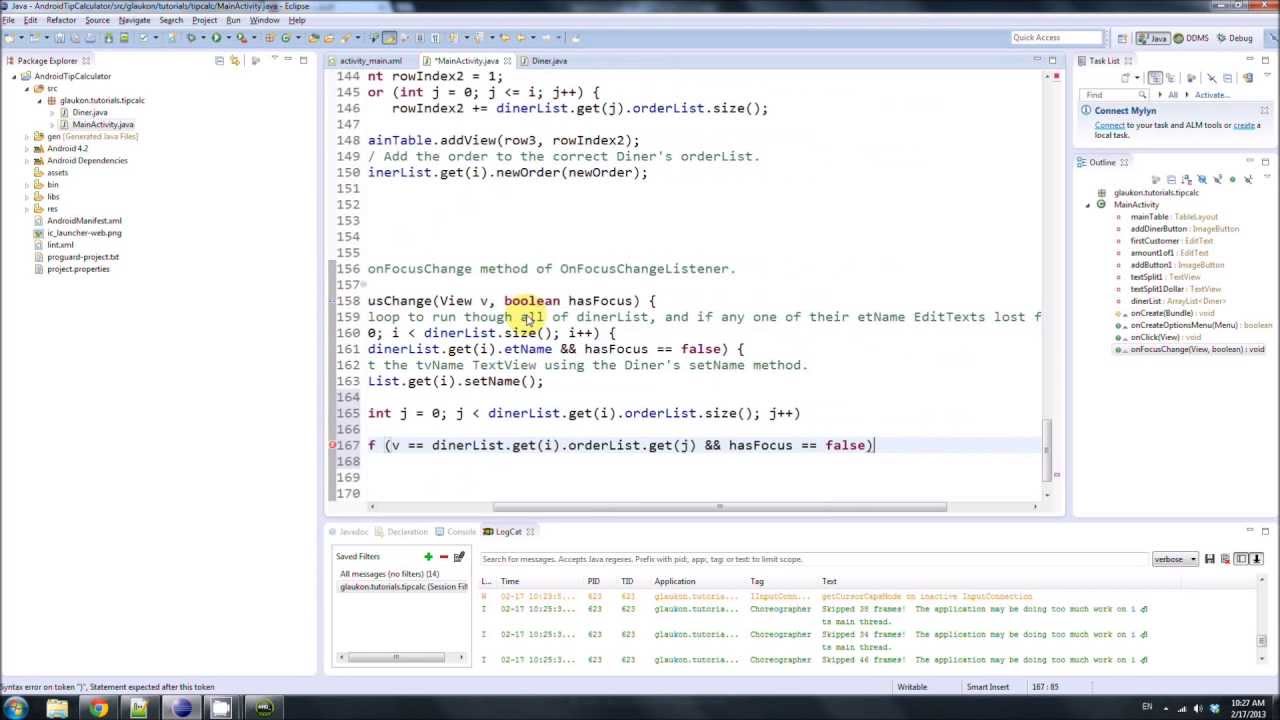Select Categorized presentation in Task List
The image size is (1280, 720).
[1155, 78]
